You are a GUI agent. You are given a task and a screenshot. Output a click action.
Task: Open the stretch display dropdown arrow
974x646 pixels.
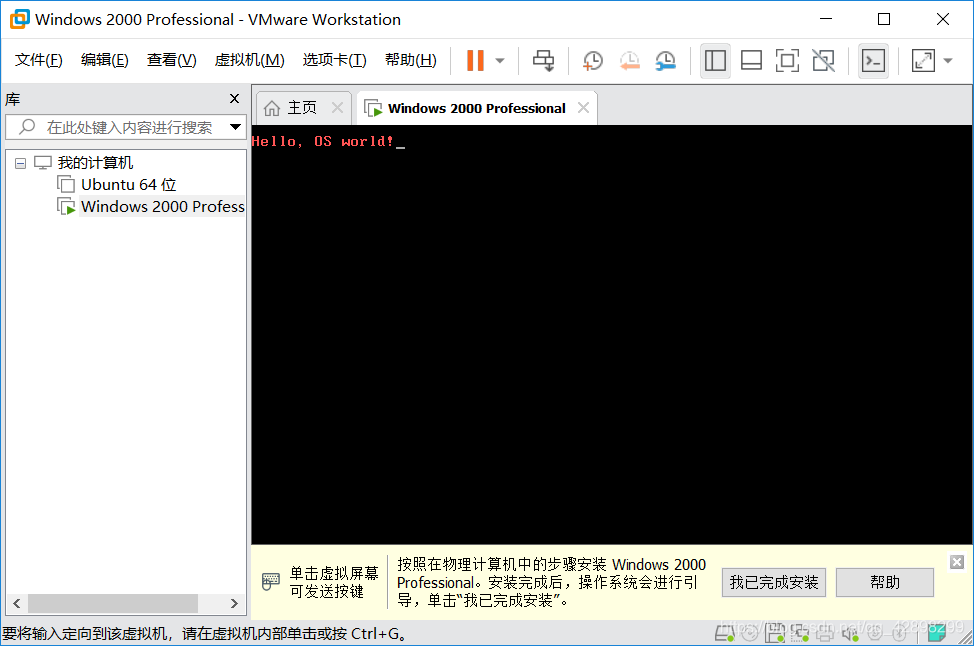pos(948,61)
